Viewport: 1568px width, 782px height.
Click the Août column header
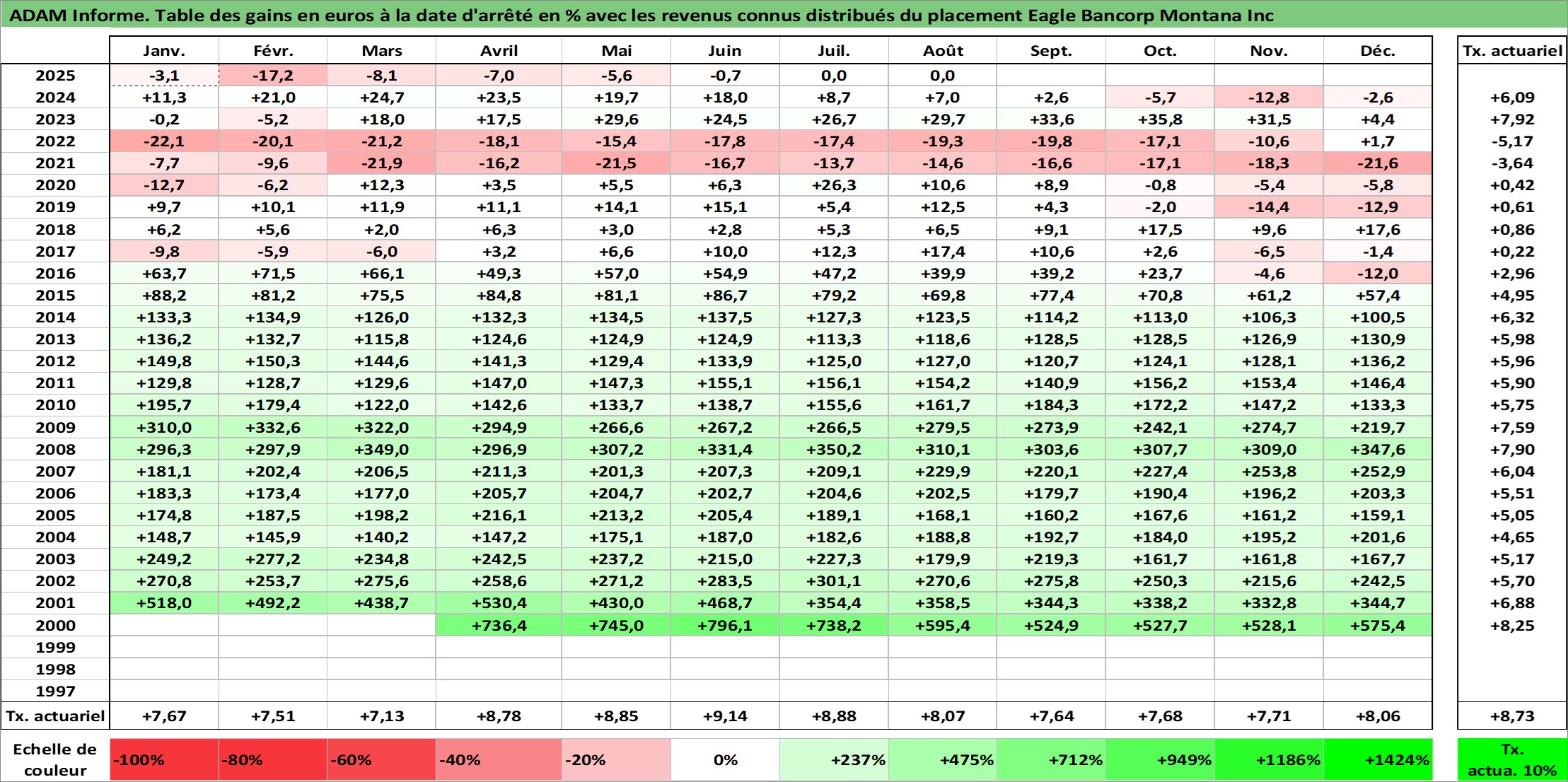(x=943, y=50)
